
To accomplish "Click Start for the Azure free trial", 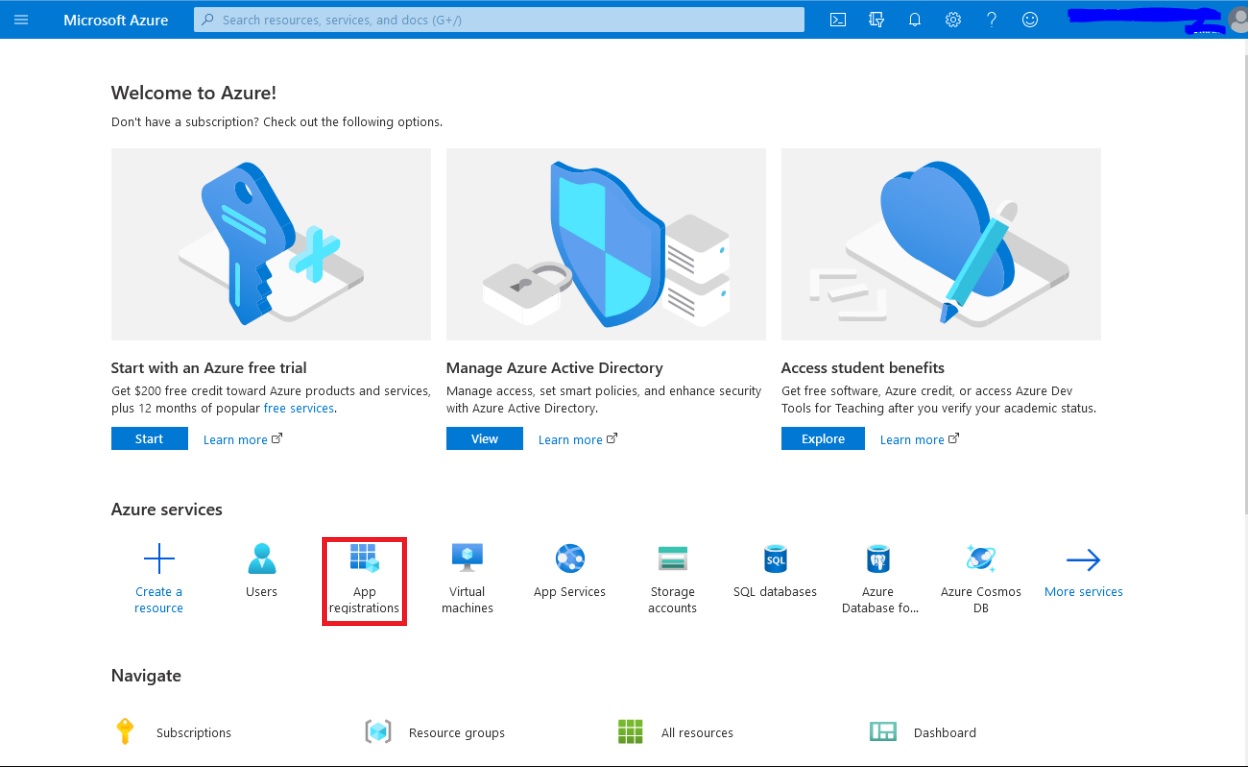I will click(148, 438).
